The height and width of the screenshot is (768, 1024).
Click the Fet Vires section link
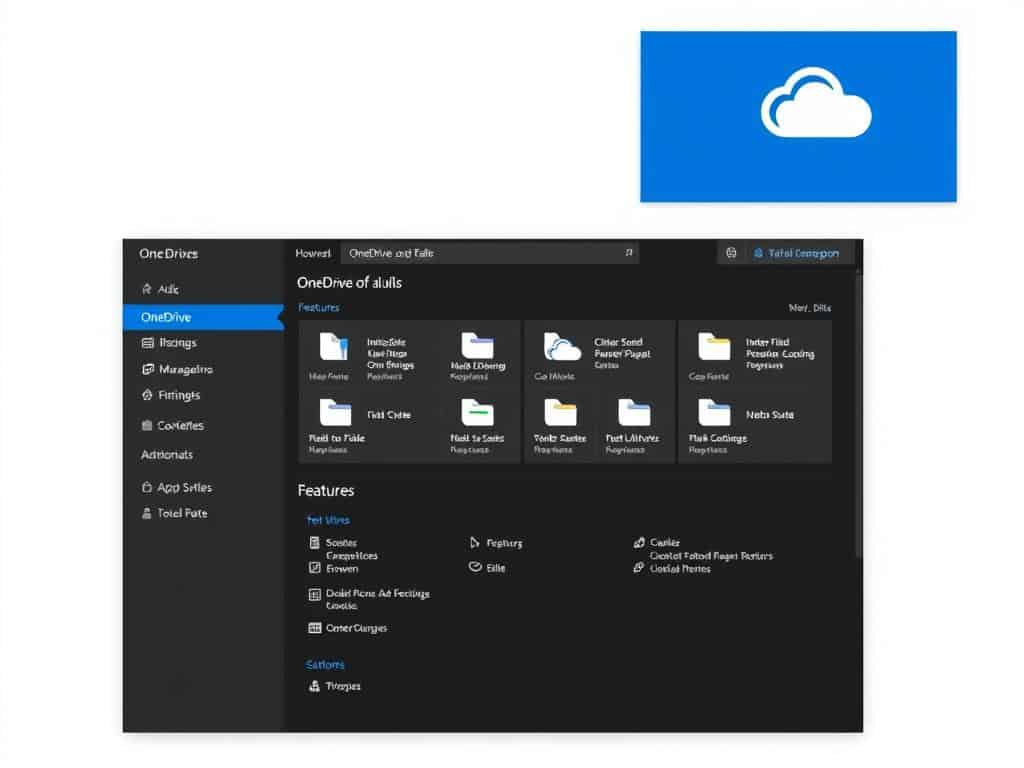point(328,520)
